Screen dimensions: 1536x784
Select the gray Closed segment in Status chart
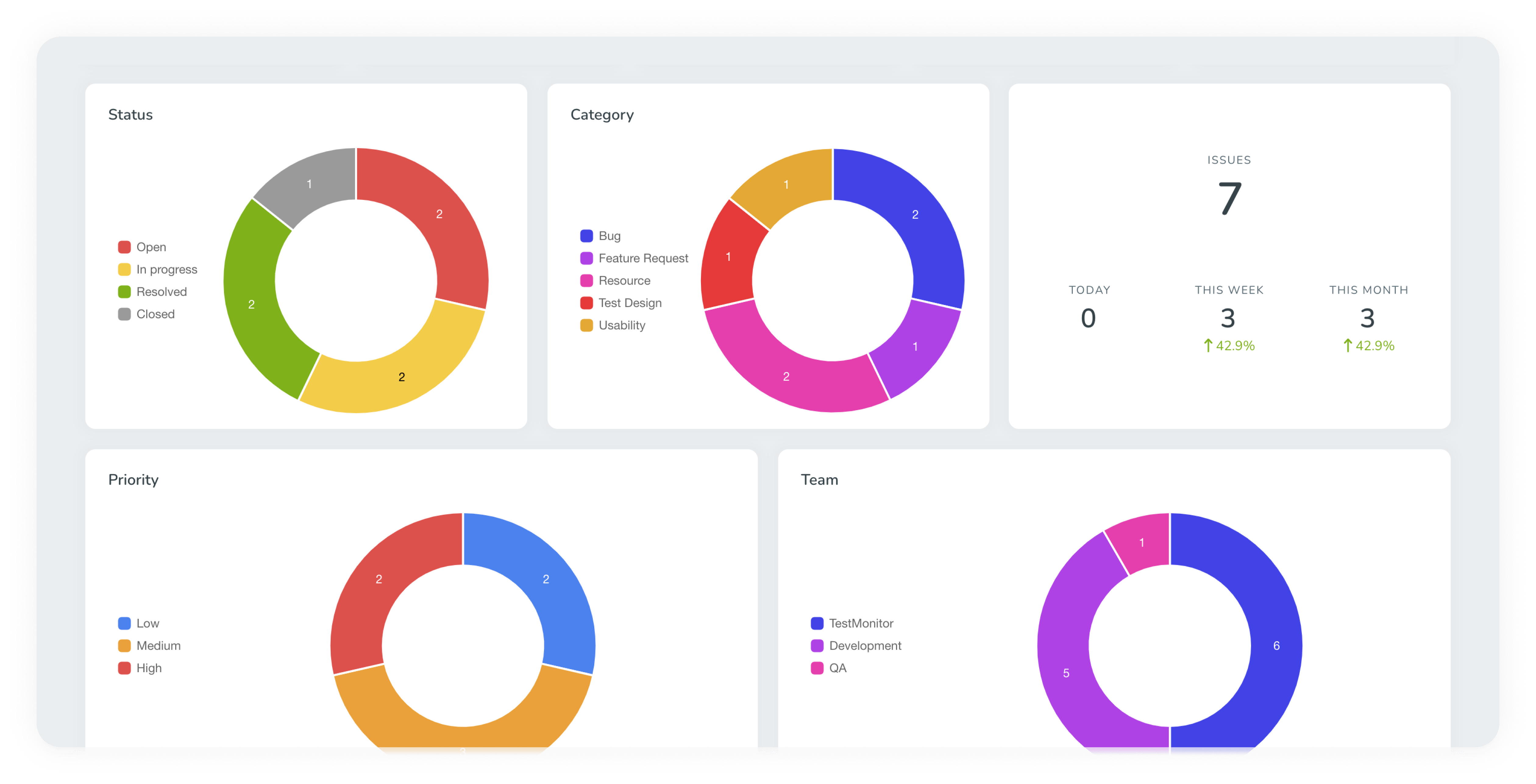point(310,184)
